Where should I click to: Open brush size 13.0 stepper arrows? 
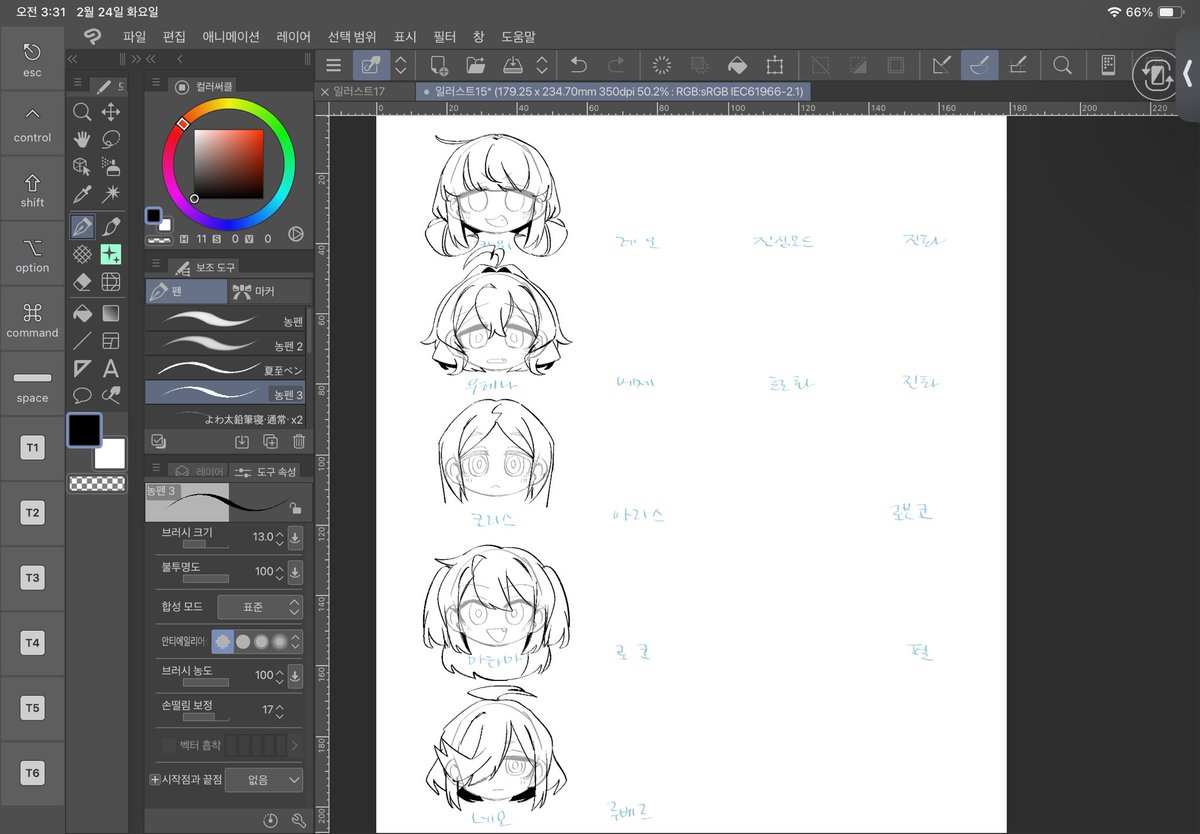coord(280,537)
